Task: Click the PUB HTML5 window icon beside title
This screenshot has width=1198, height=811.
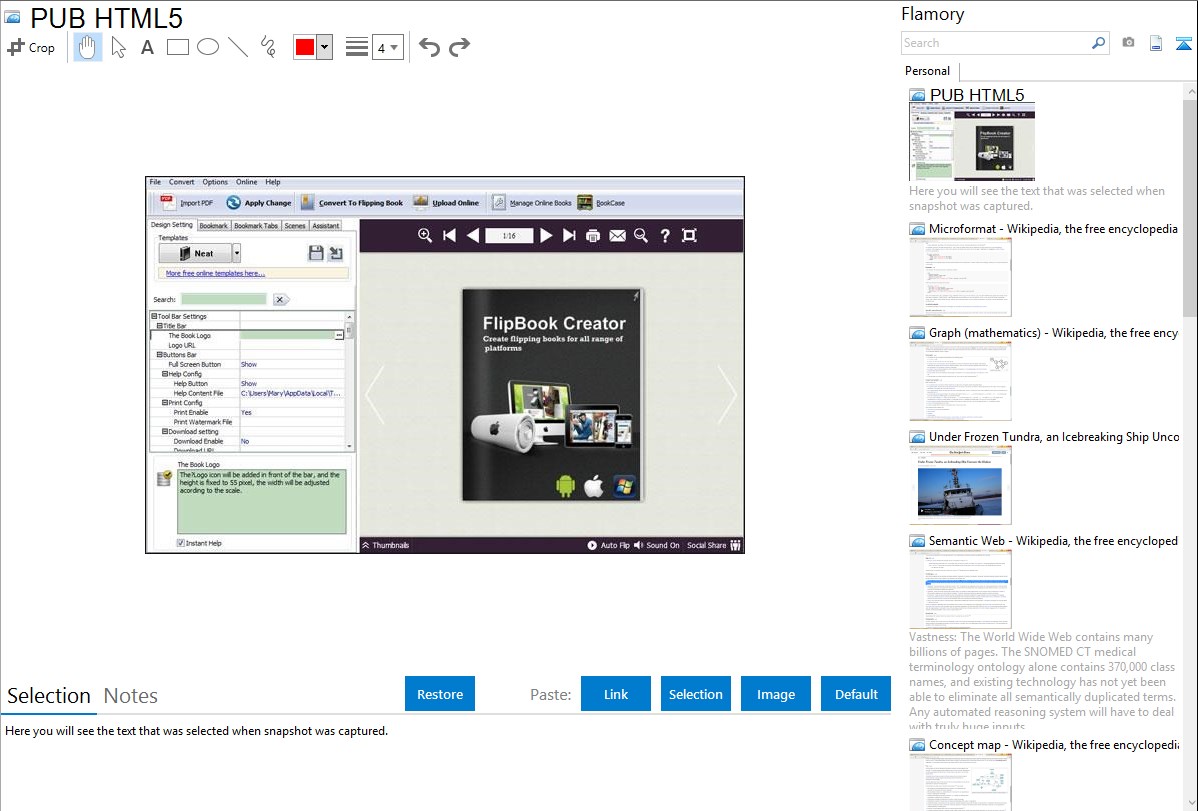Action: click(13, 17)
